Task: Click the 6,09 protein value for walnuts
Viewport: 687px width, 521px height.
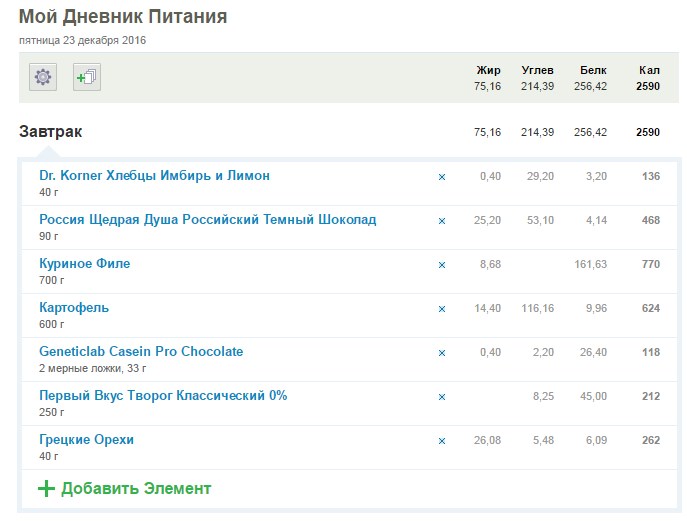Action: coord(596,440)
